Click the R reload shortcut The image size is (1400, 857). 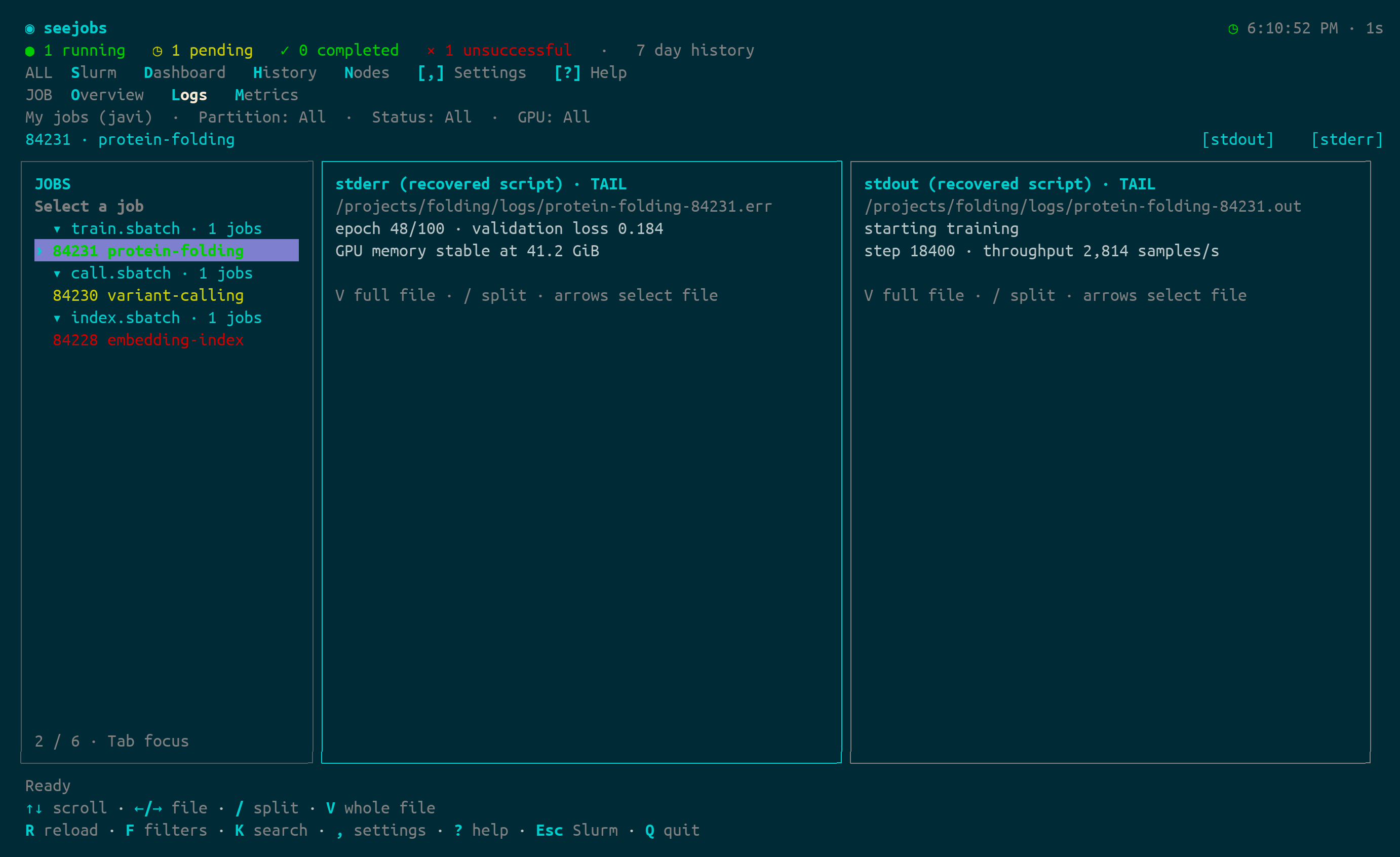(x=61, y=830)
